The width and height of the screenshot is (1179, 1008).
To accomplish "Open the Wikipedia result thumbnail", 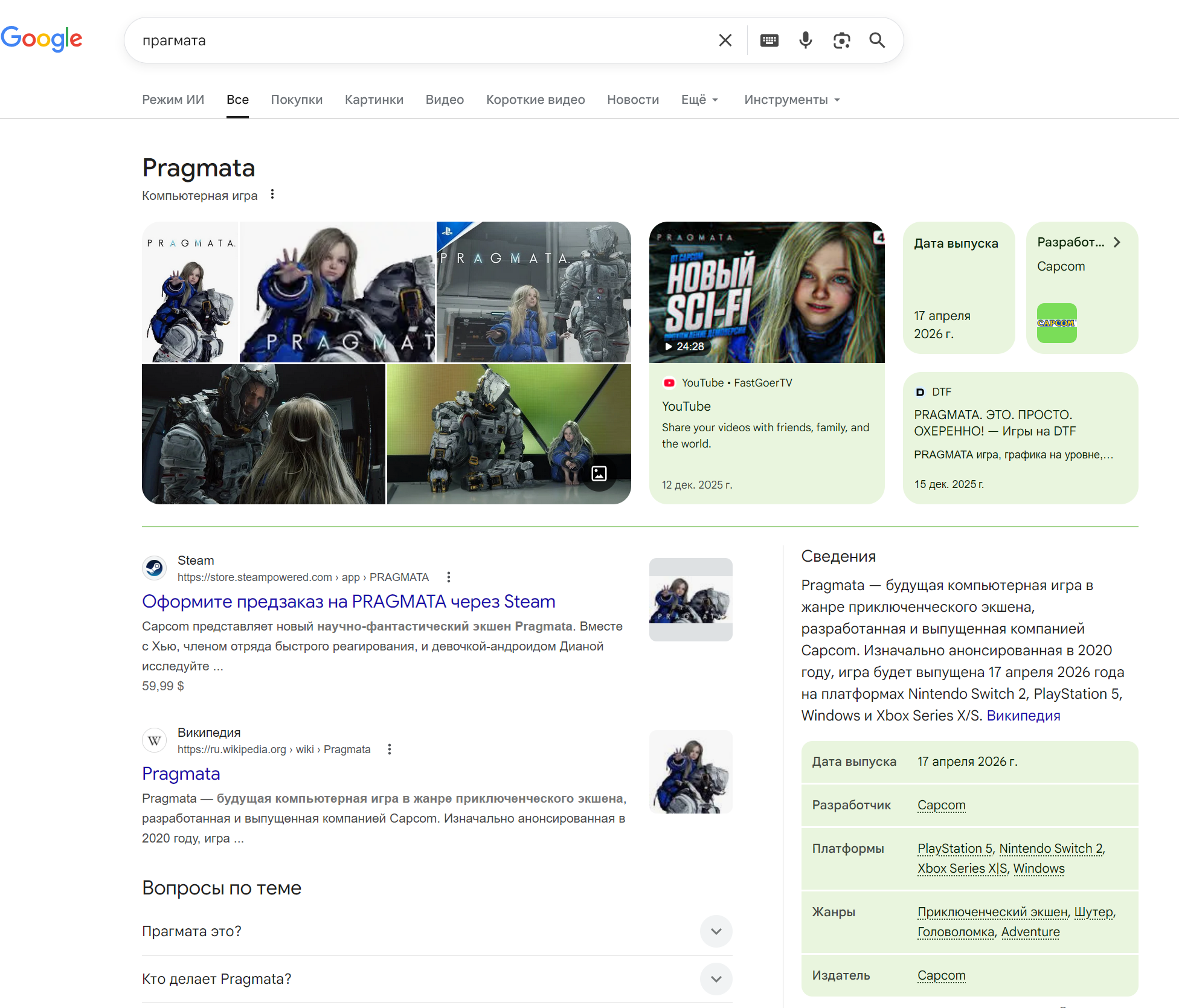I will (x=690, y=772).
